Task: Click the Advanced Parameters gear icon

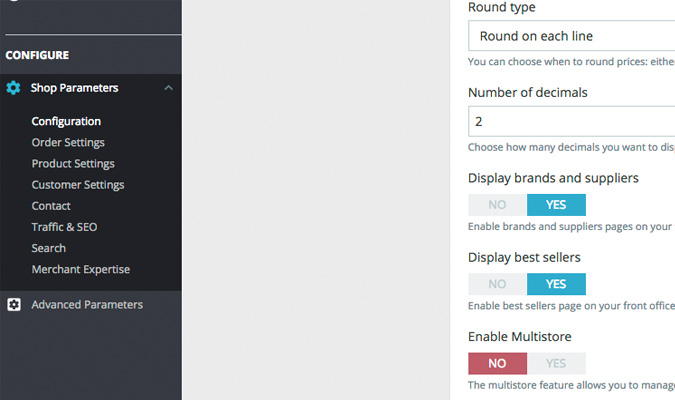Action: [x=14, y=305]
